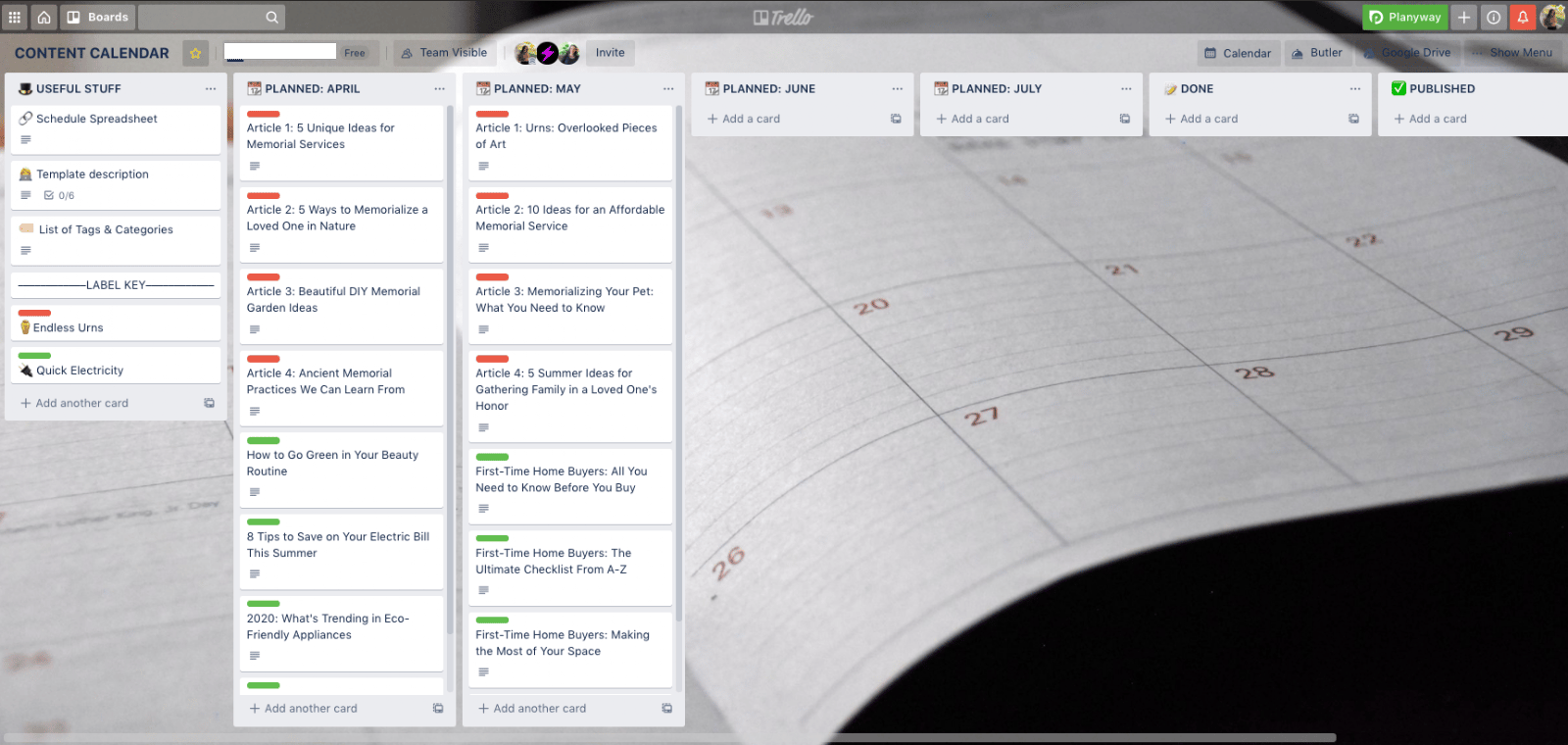Add a card to Planned: July
This screenshot has width=1568, height=745.
973,119
